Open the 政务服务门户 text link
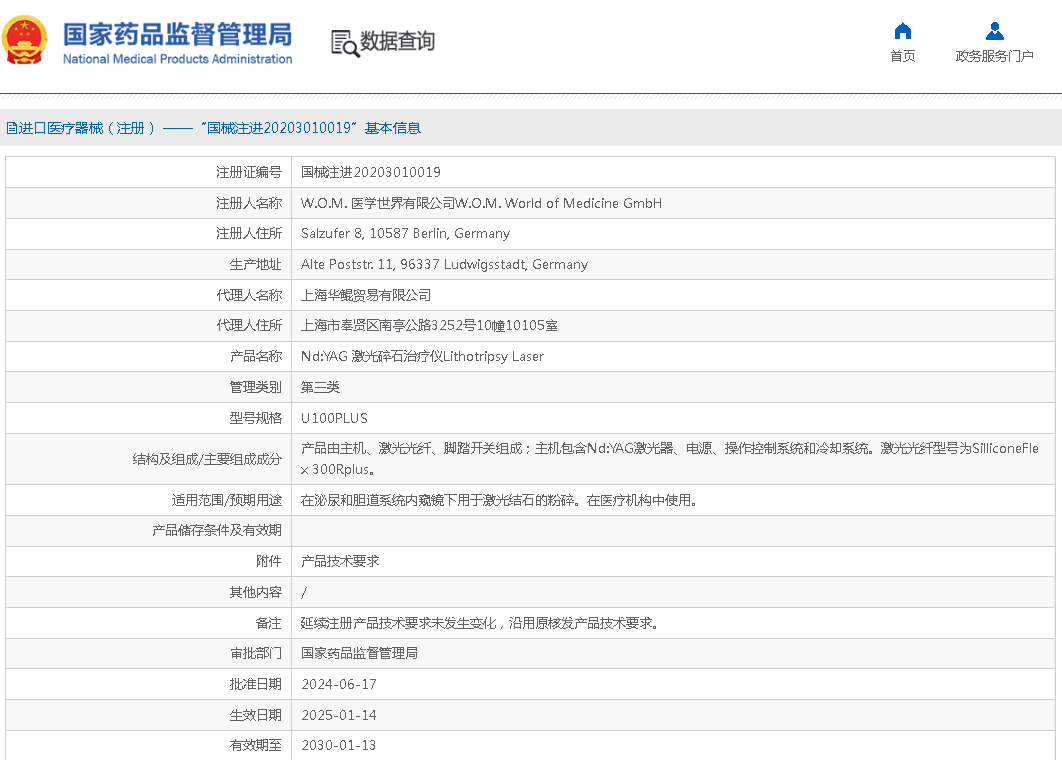 (x=994, y=56)
